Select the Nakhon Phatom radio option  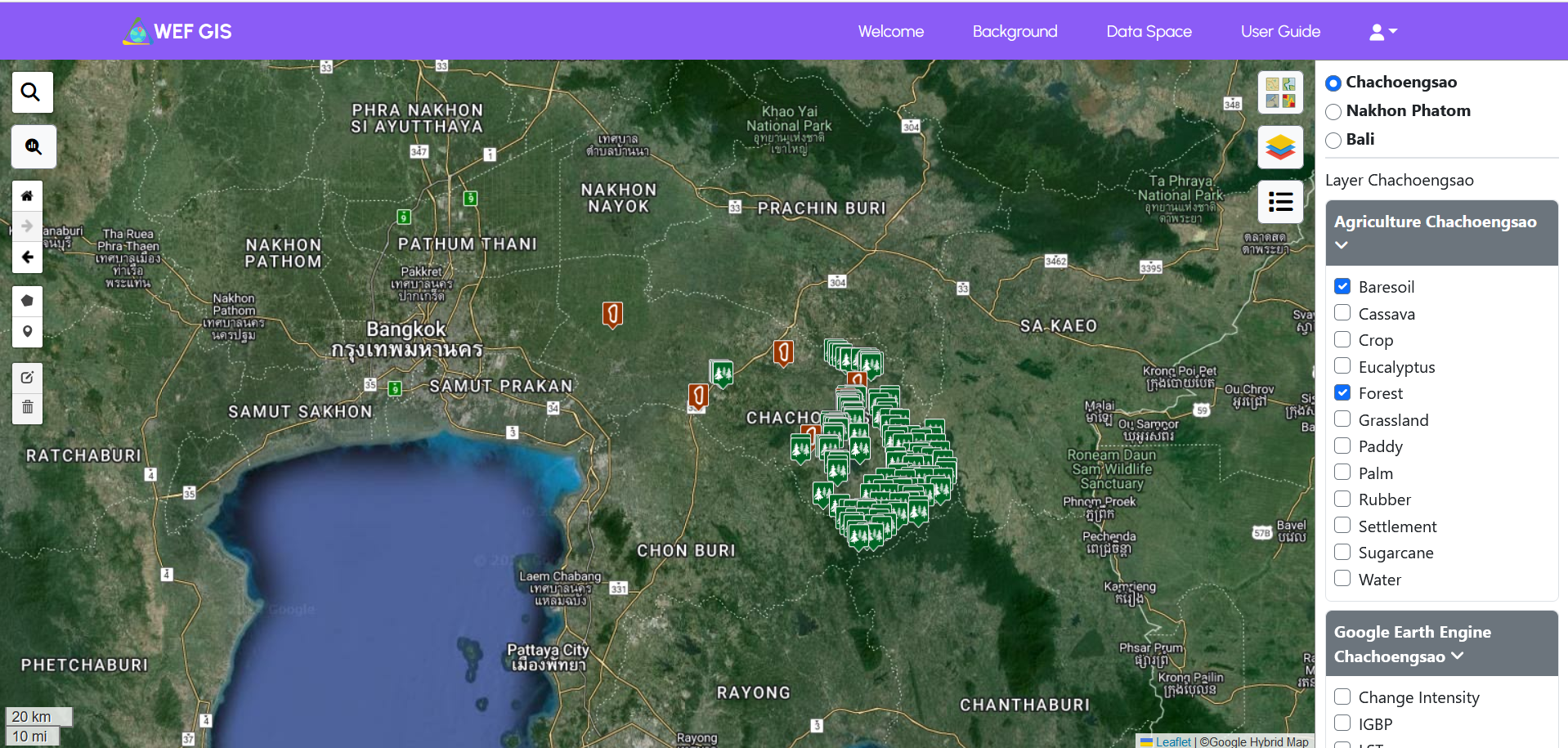1333,112
